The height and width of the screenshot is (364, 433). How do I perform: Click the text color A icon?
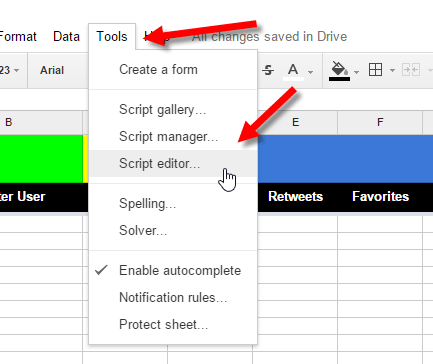click(x=293, y=71)
